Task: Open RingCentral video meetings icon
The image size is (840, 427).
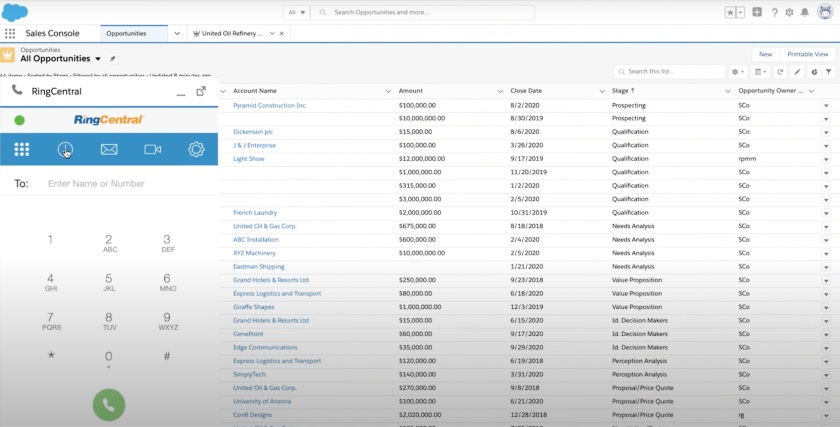Action: coord(153,149)
